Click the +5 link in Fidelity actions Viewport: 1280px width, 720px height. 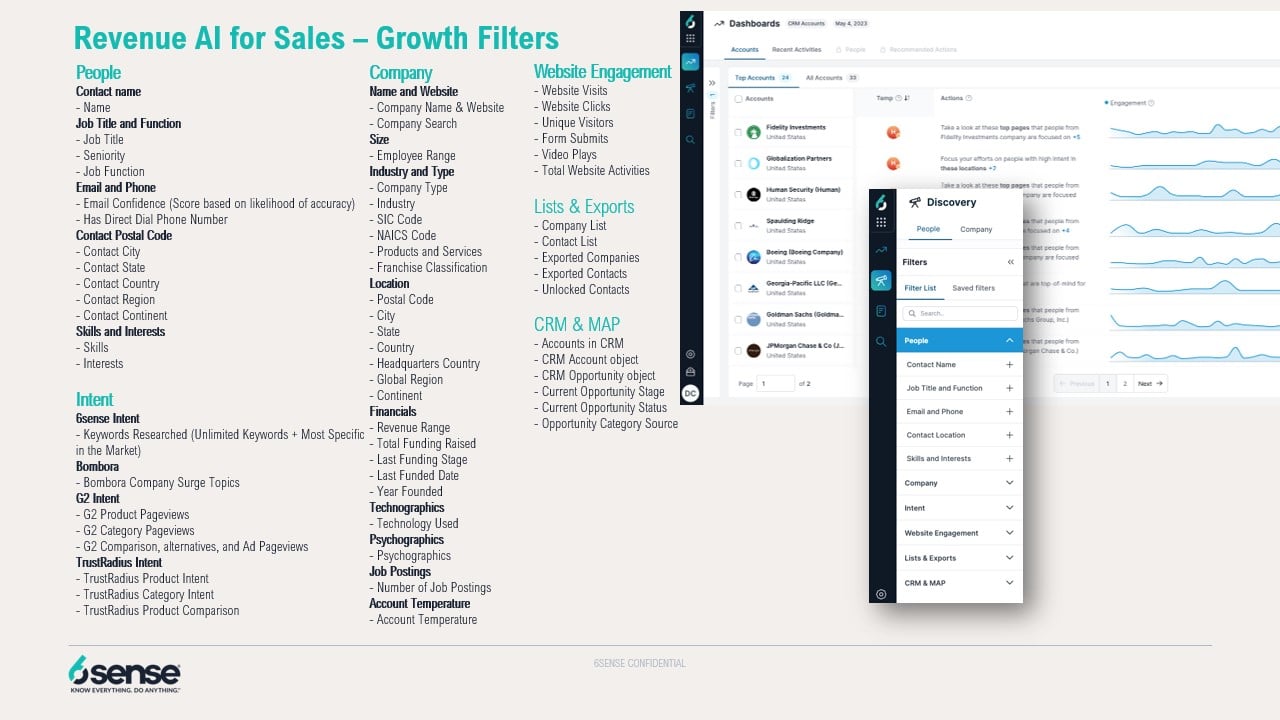(x=1076, y=136)
